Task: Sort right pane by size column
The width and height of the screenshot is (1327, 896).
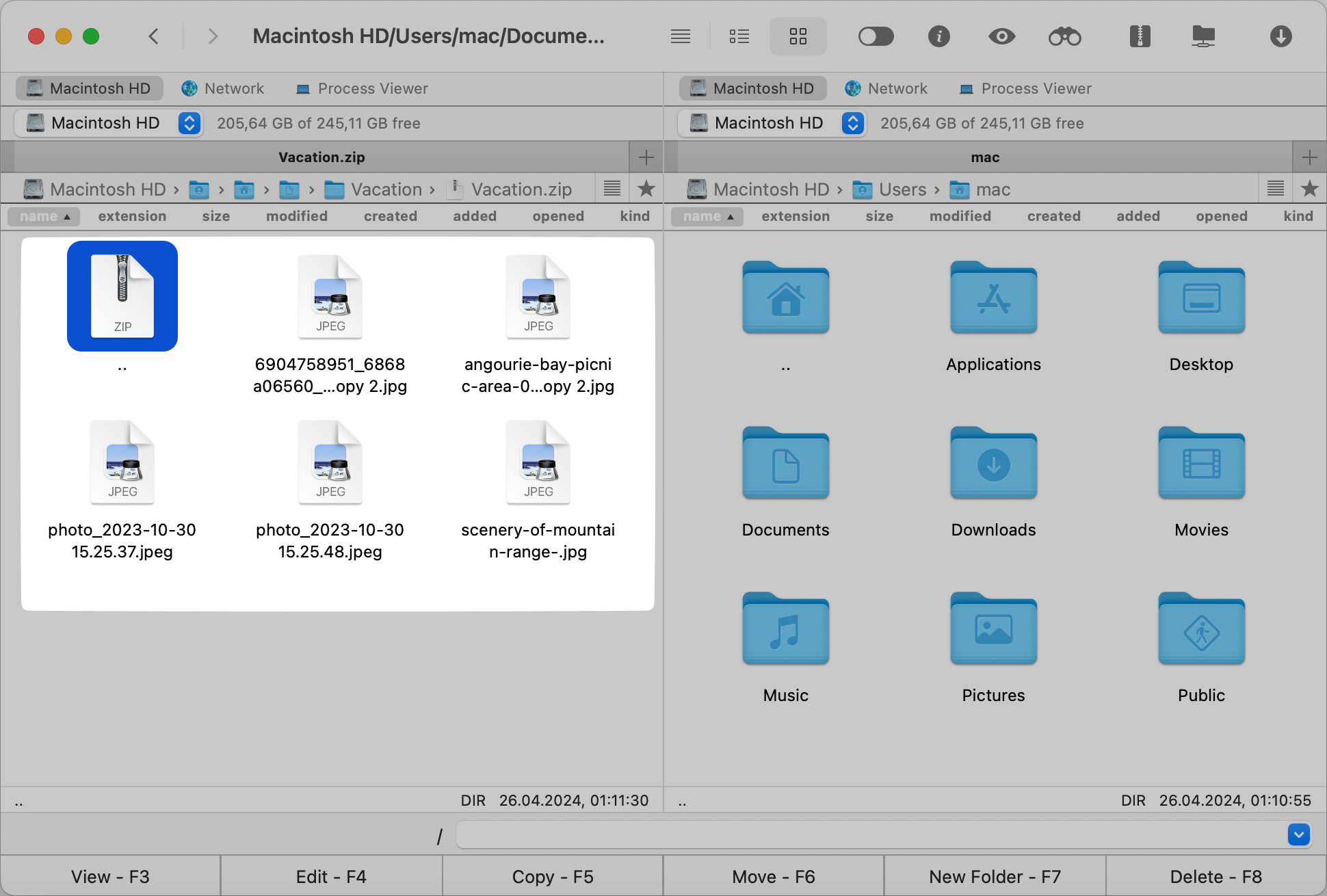Action: pos(880,216)
